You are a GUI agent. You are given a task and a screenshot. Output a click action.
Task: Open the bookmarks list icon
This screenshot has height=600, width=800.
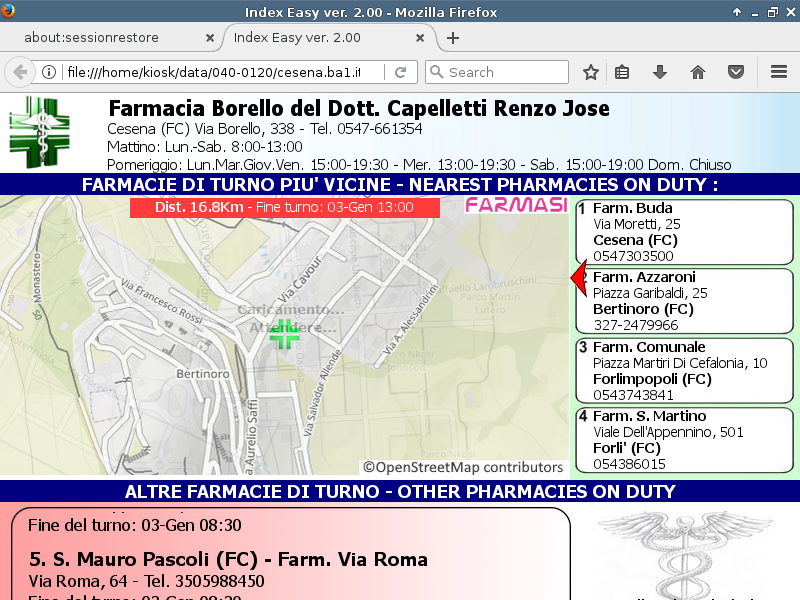point(622,72)
